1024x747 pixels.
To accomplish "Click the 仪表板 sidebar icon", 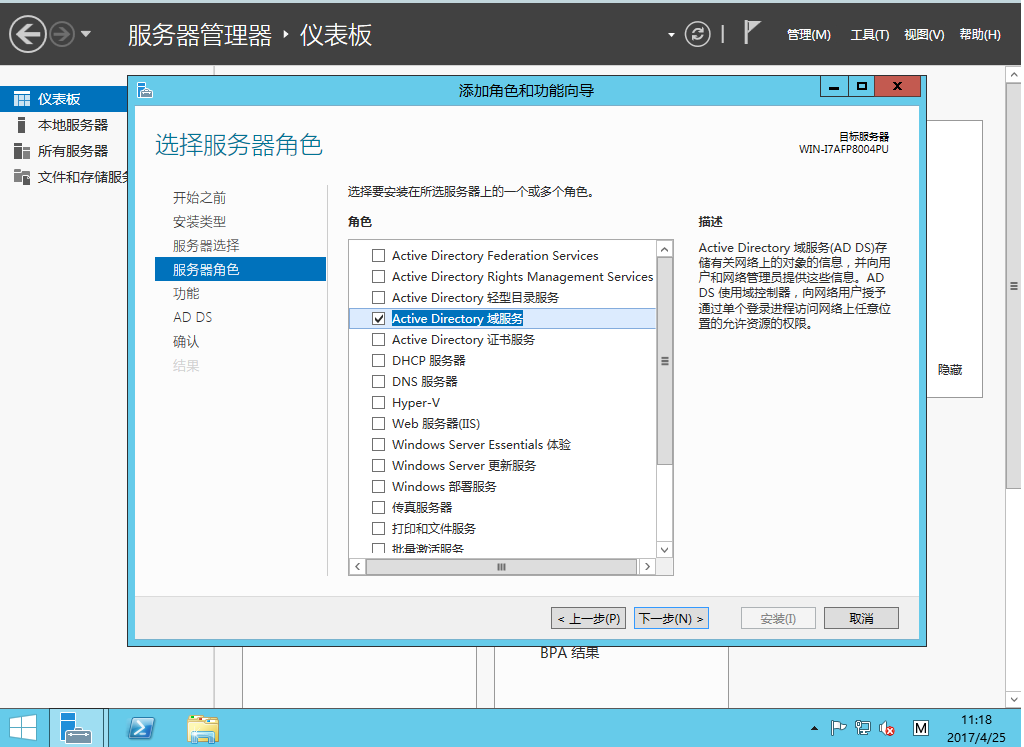I will click(22, 99).
